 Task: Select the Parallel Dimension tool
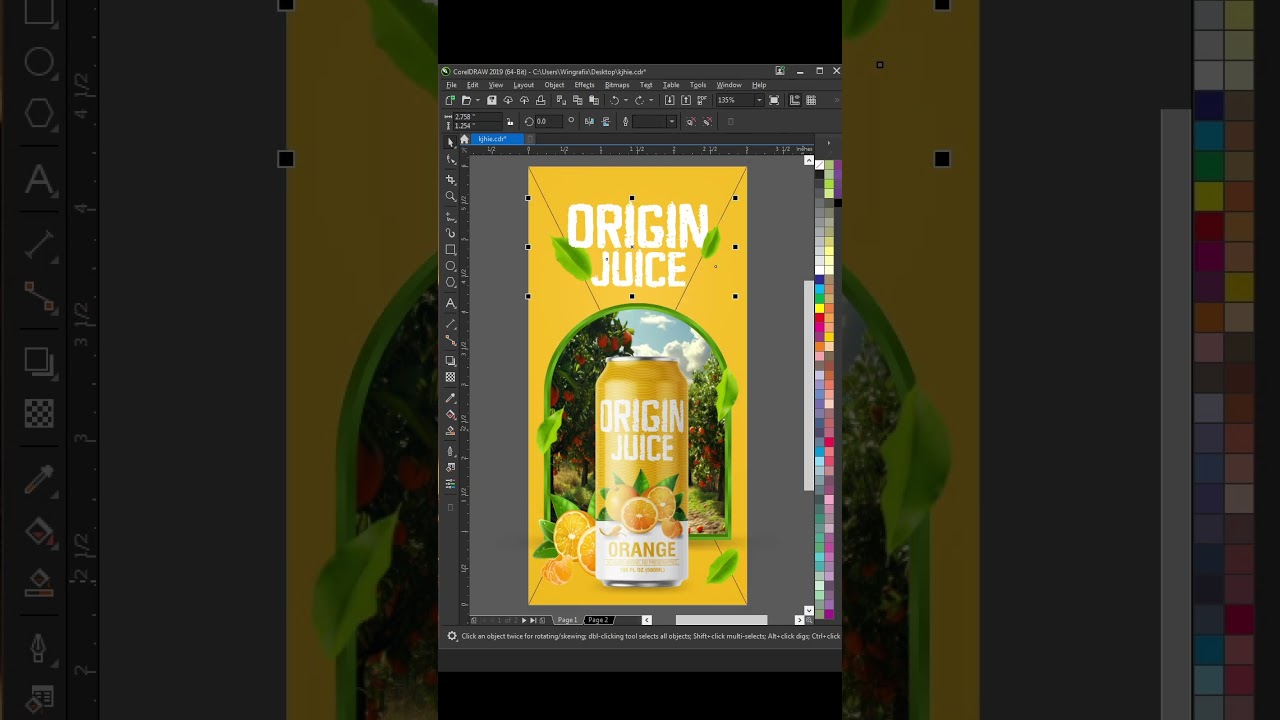450,324
